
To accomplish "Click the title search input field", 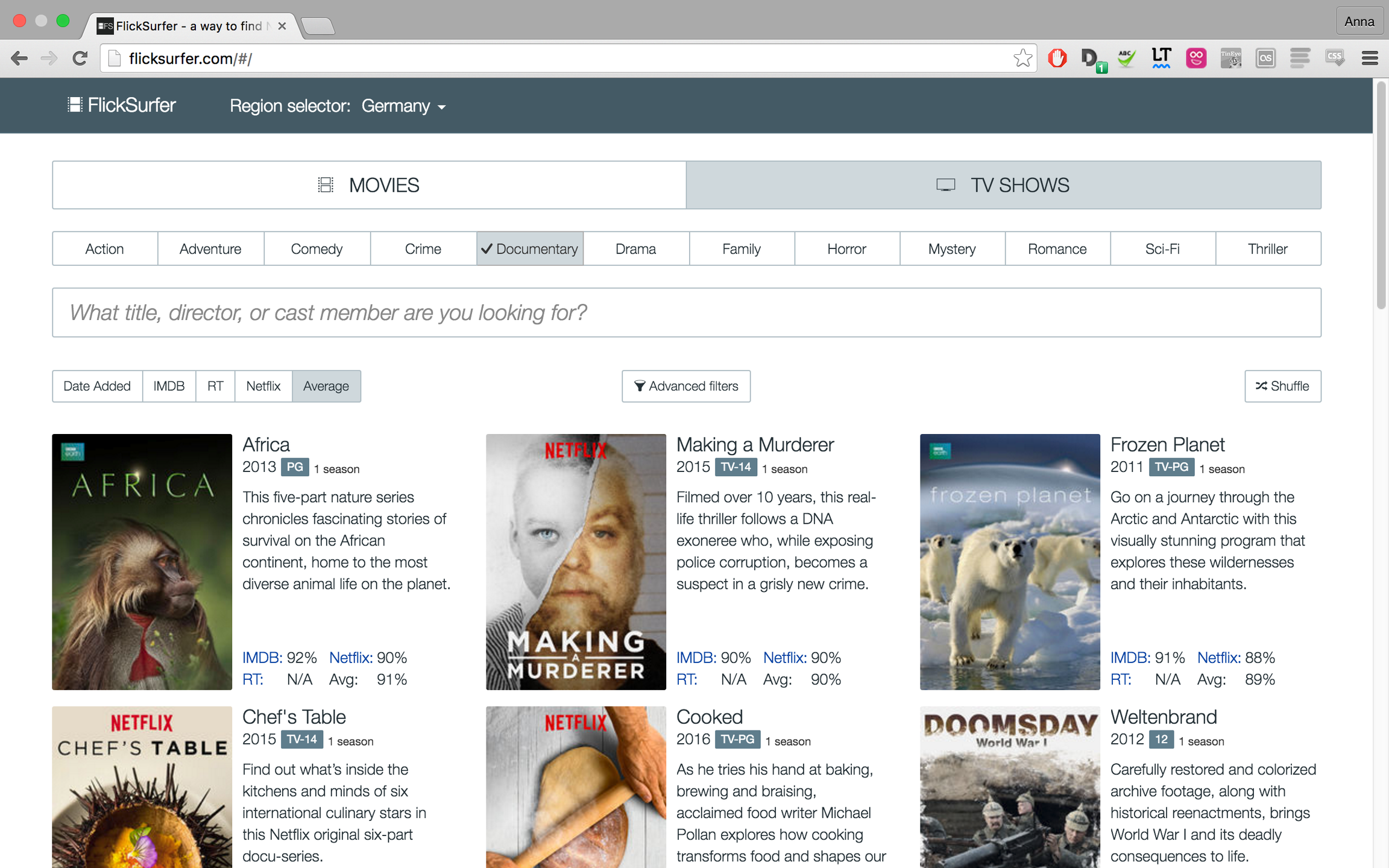I will (687, 312).
